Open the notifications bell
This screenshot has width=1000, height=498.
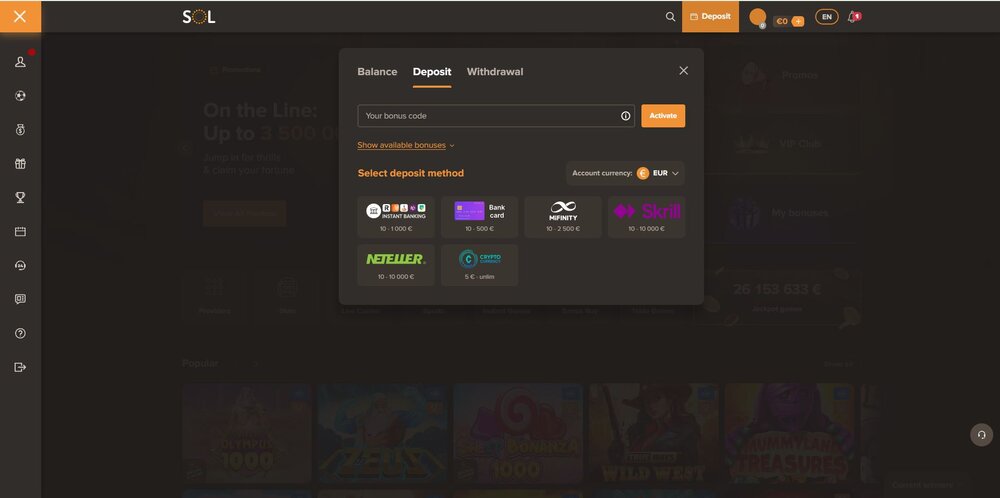tap(853, 17)
